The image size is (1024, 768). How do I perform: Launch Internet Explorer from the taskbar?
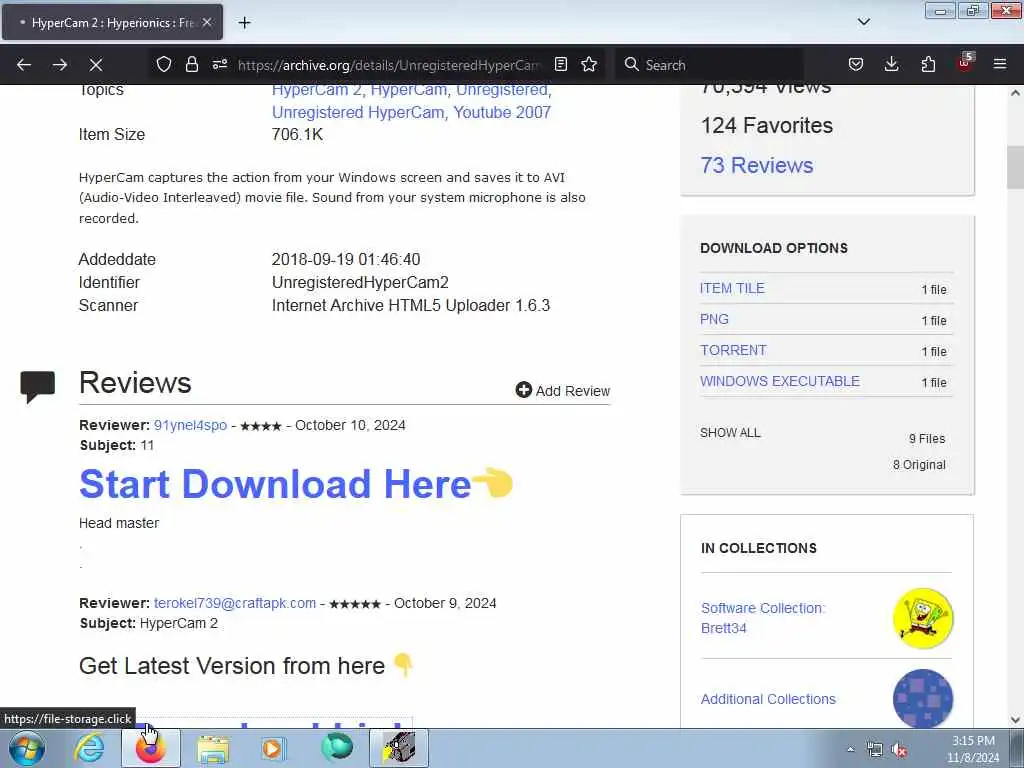[x=88, y=748]
